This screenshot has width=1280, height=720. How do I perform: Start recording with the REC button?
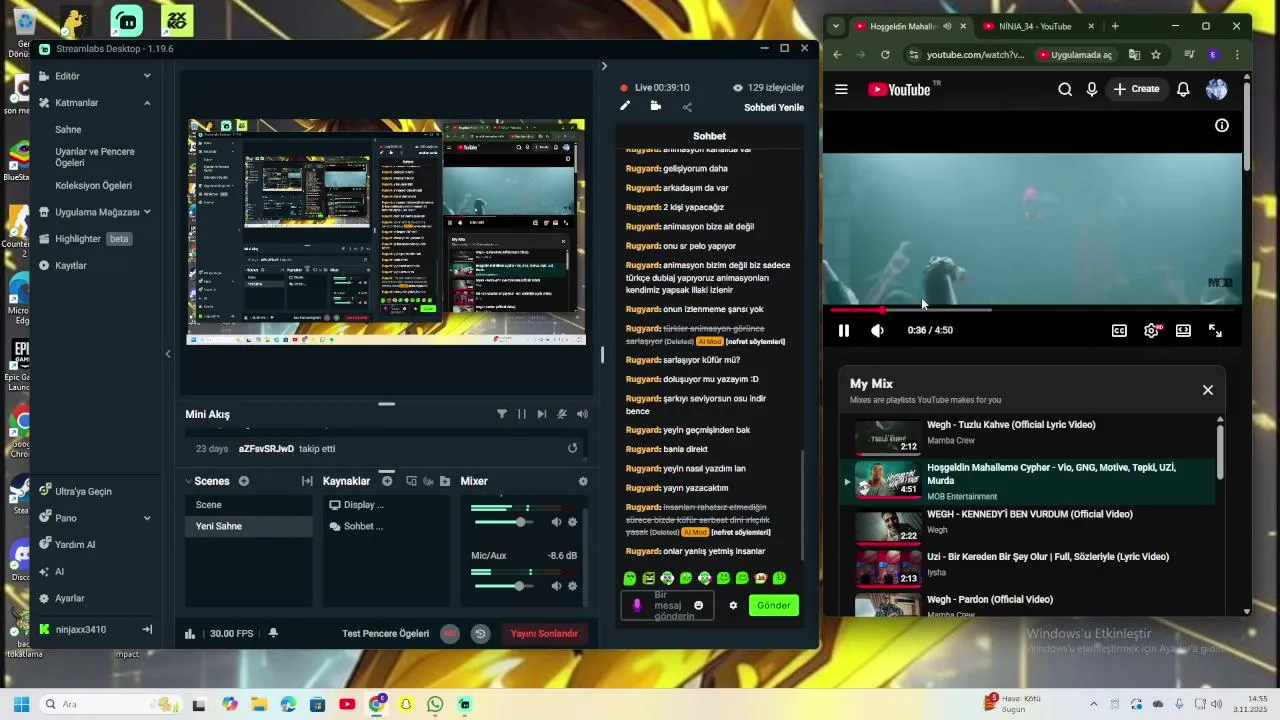tap(450, 633)
